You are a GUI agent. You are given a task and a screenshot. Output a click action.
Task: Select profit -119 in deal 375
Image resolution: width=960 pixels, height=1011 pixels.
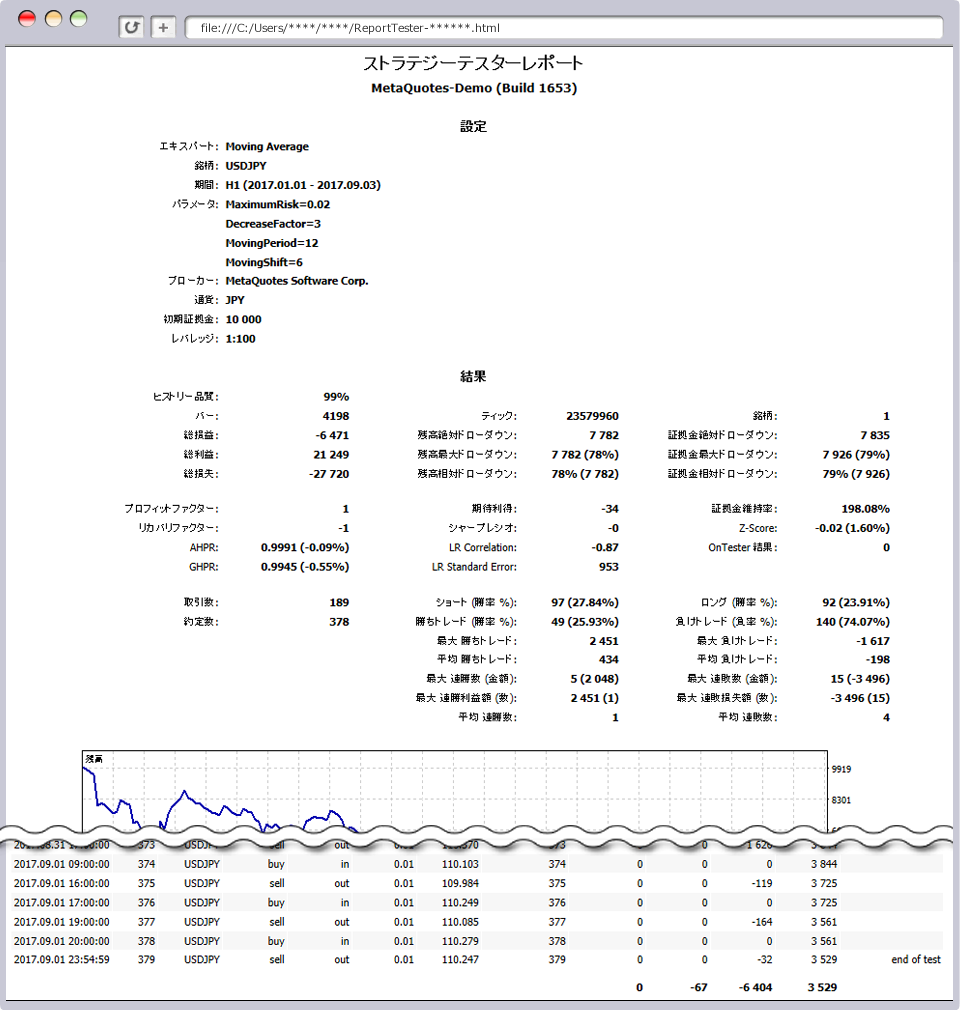coord(762,883)
